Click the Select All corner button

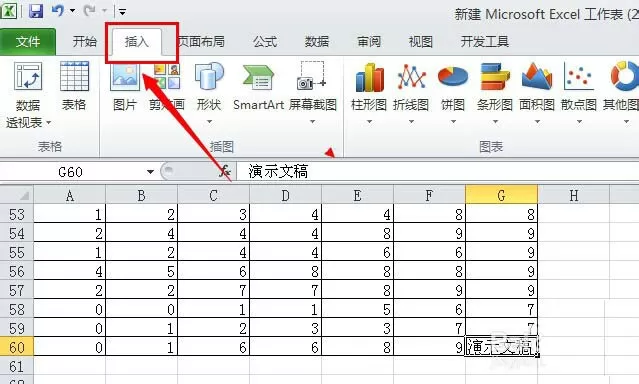16,195
